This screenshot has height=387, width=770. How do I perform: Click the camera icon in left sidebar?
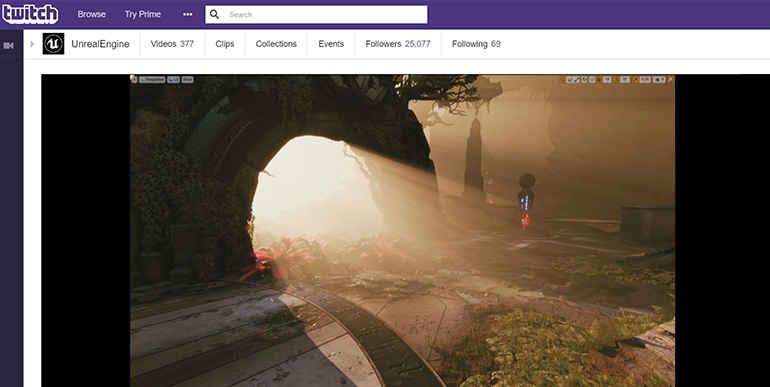[x=8, y=45]
